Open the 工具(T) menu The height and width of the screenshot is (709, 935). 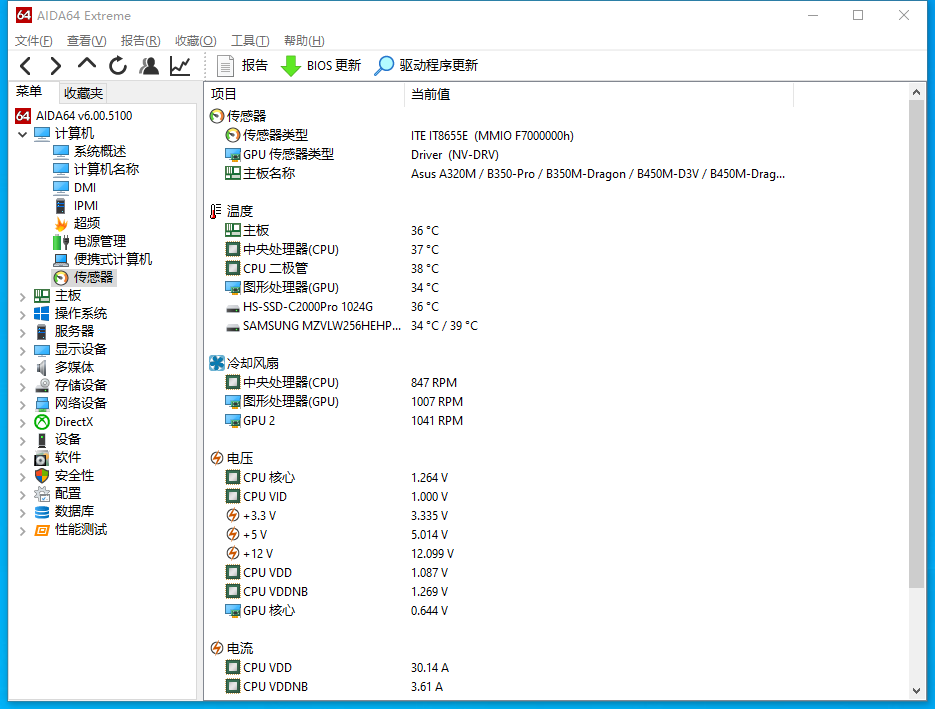[x=250, y=41]
